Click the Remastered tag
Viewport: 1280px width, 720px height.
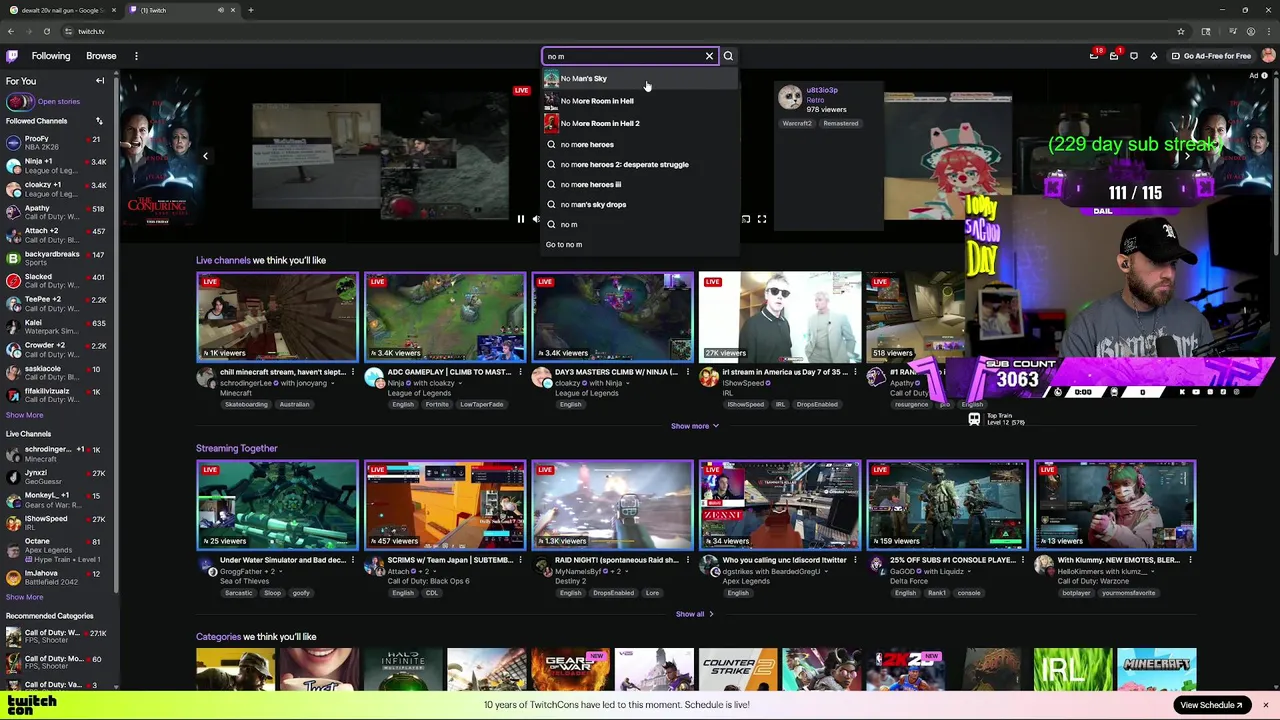[841, 123]
